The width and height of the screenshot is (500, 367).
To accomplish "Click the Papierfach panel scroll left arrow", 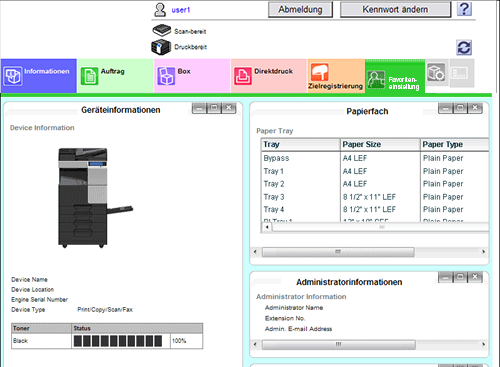I will tap(255, 252).
